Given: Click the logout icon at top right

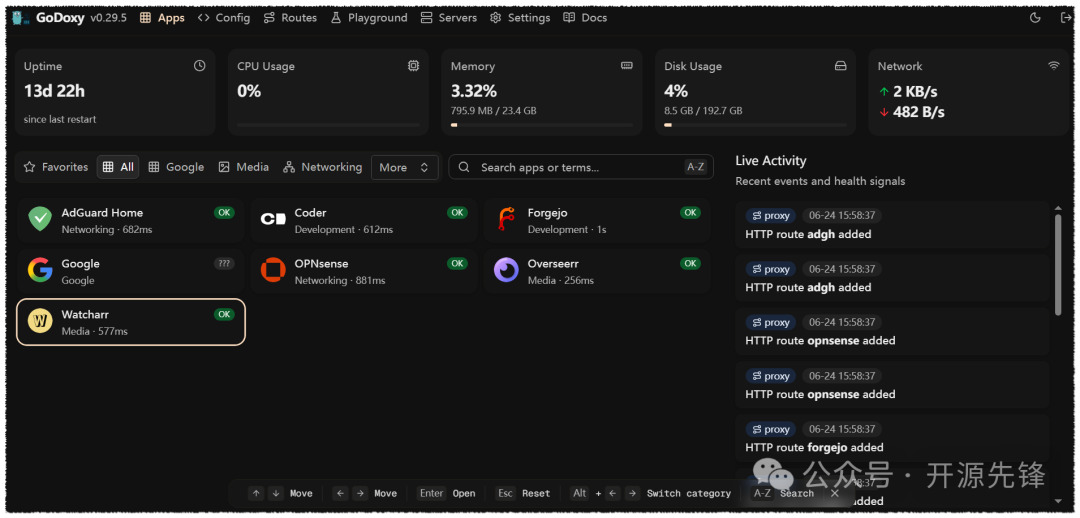Looking at the screenshot, I should click(1066, 18).
